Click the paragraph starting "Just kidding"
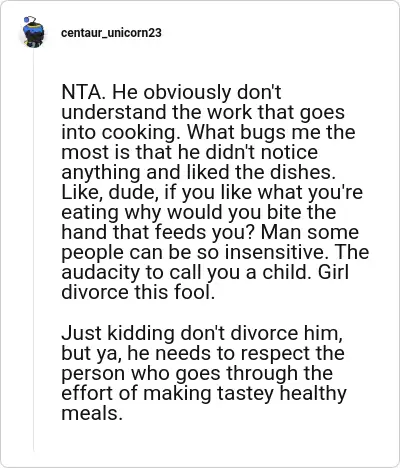Viewport: 400px width, 468px height. 204,373
